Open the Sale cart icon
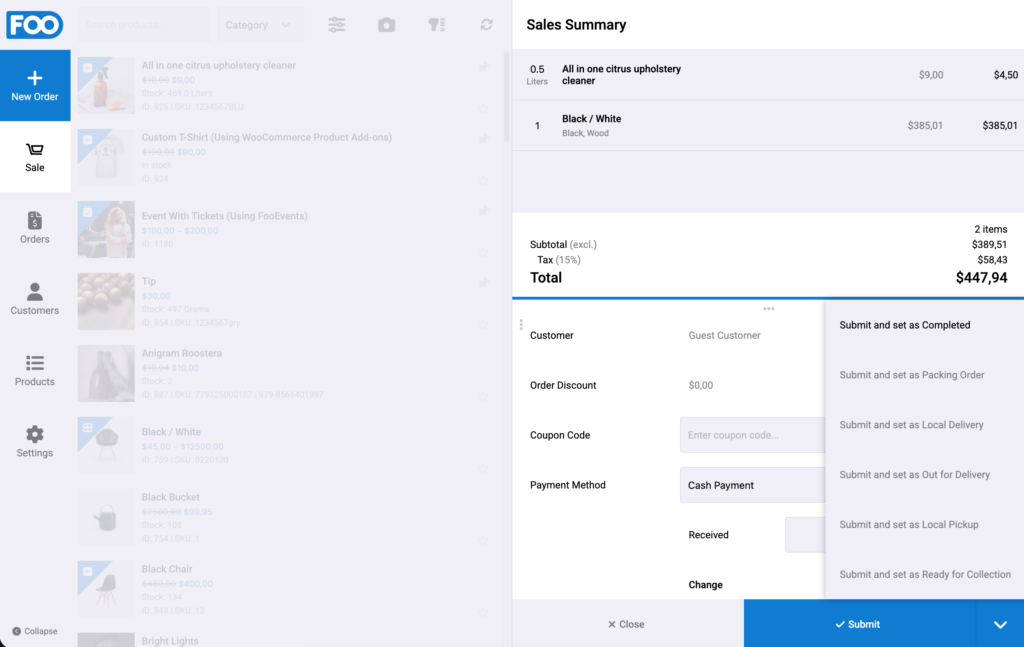Screen dimensions: 1024x647 pos(35,150)
